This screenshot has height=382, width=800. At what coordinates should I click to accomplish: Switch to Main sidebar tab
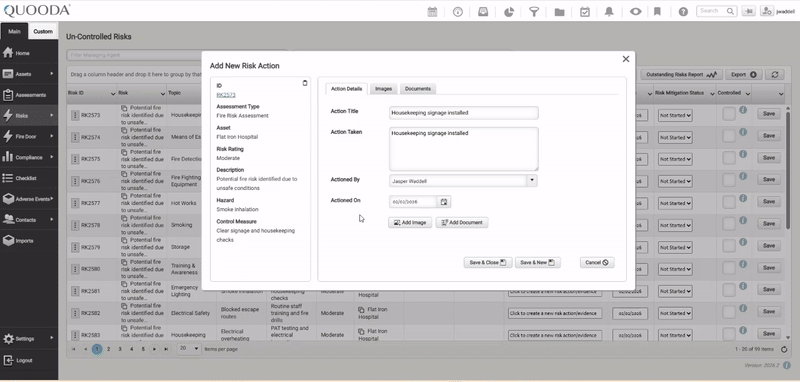(14, 32)
